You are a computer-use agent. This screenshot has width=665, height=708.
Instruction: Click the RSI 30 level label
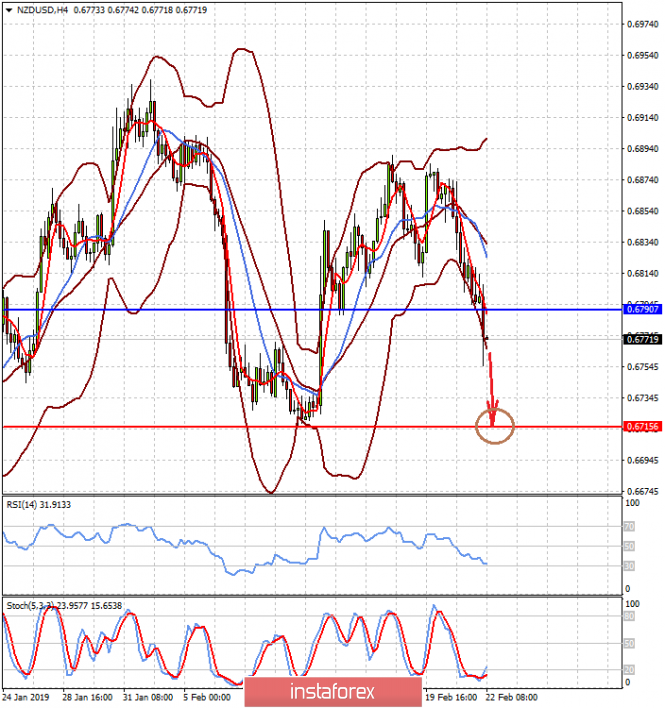click(629, 566)
